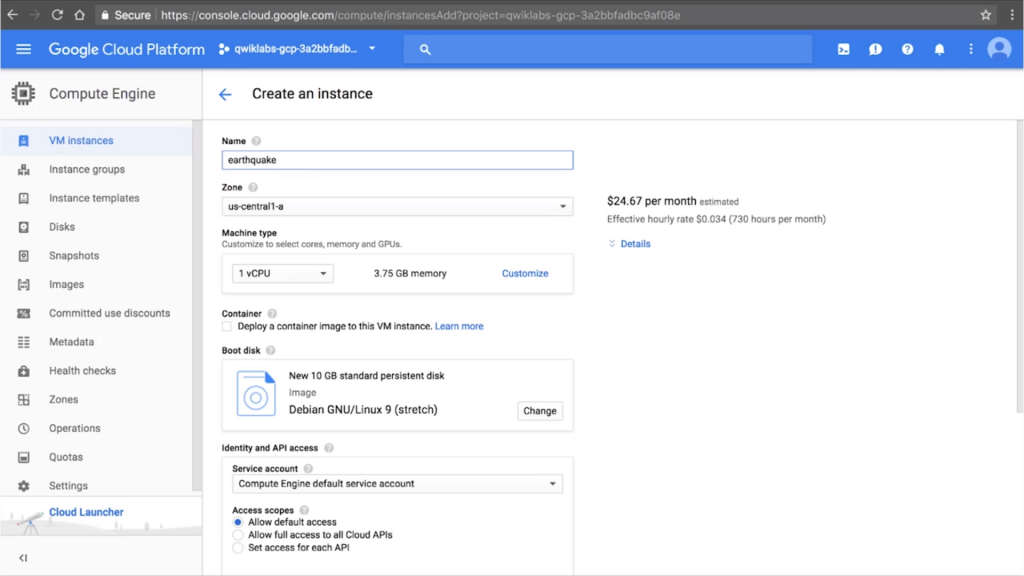The image size is (1024, 576).
Task: Click the help icon next to Zone
Action: tap(253, 187)
